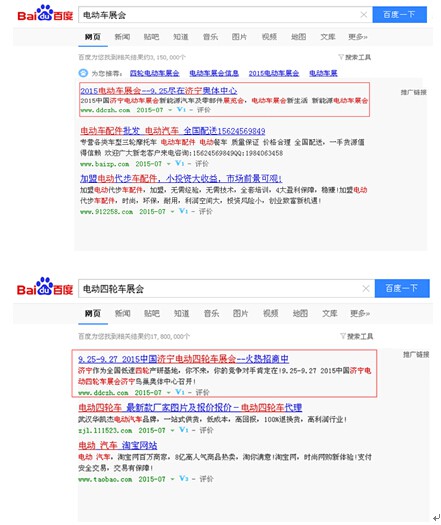
Task: Open suggested search 电动车展会信息
Action: 214,73
